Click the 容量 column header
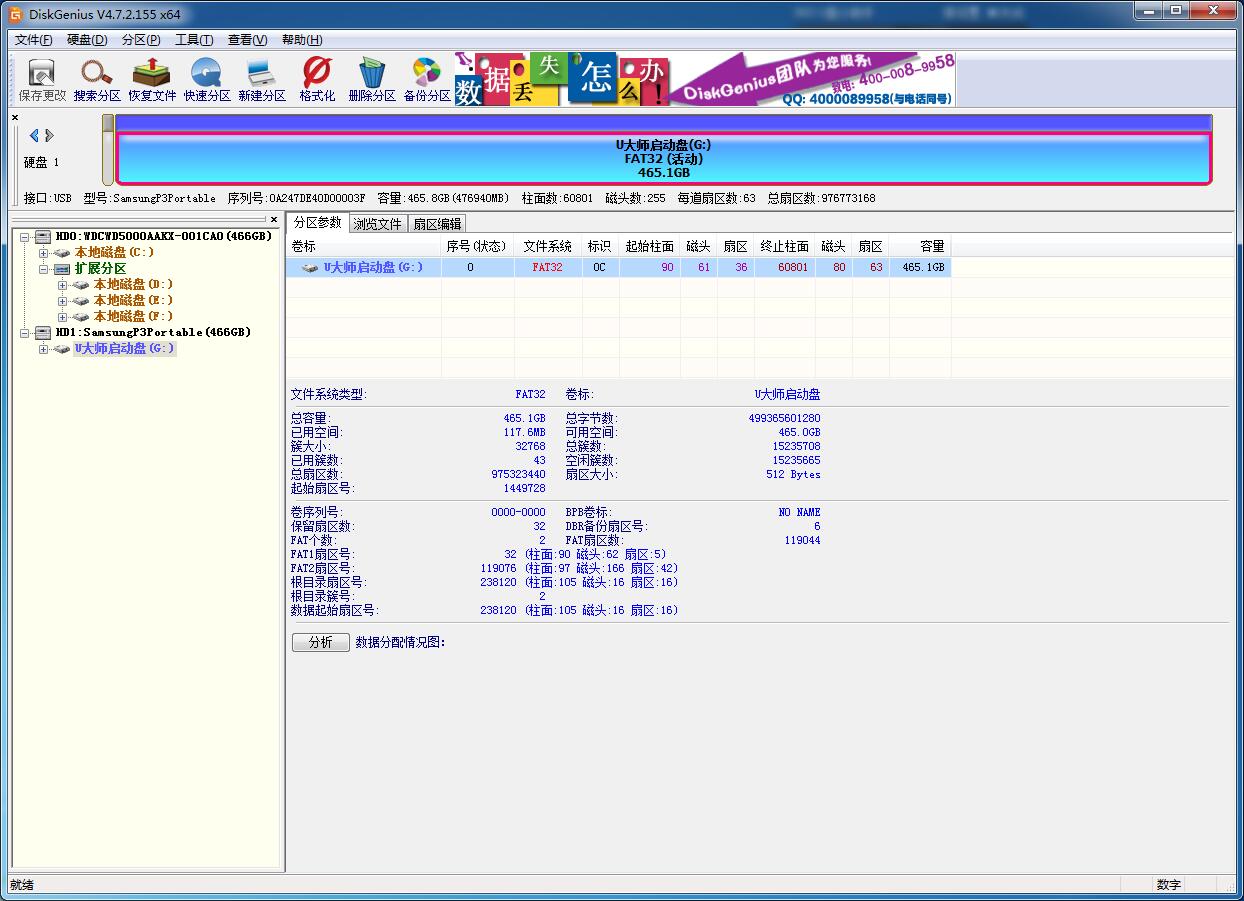1244x901 pixels. click(x=920, y=246)
